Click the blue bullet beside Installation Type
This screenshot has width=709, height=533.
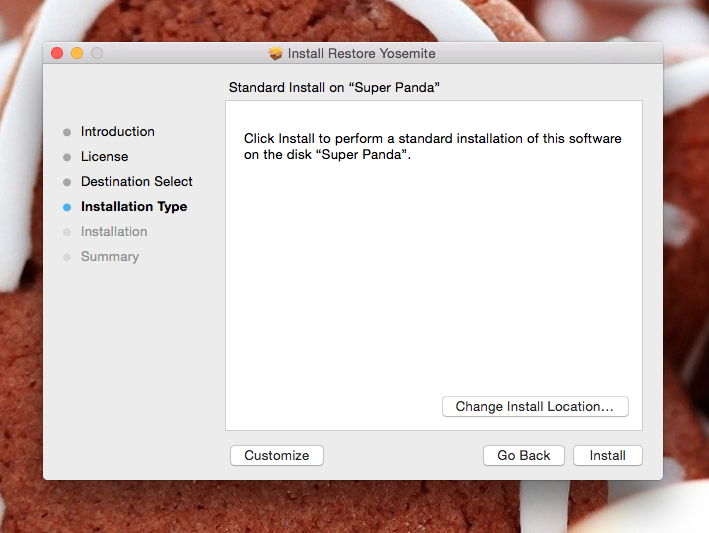point(67,207)
